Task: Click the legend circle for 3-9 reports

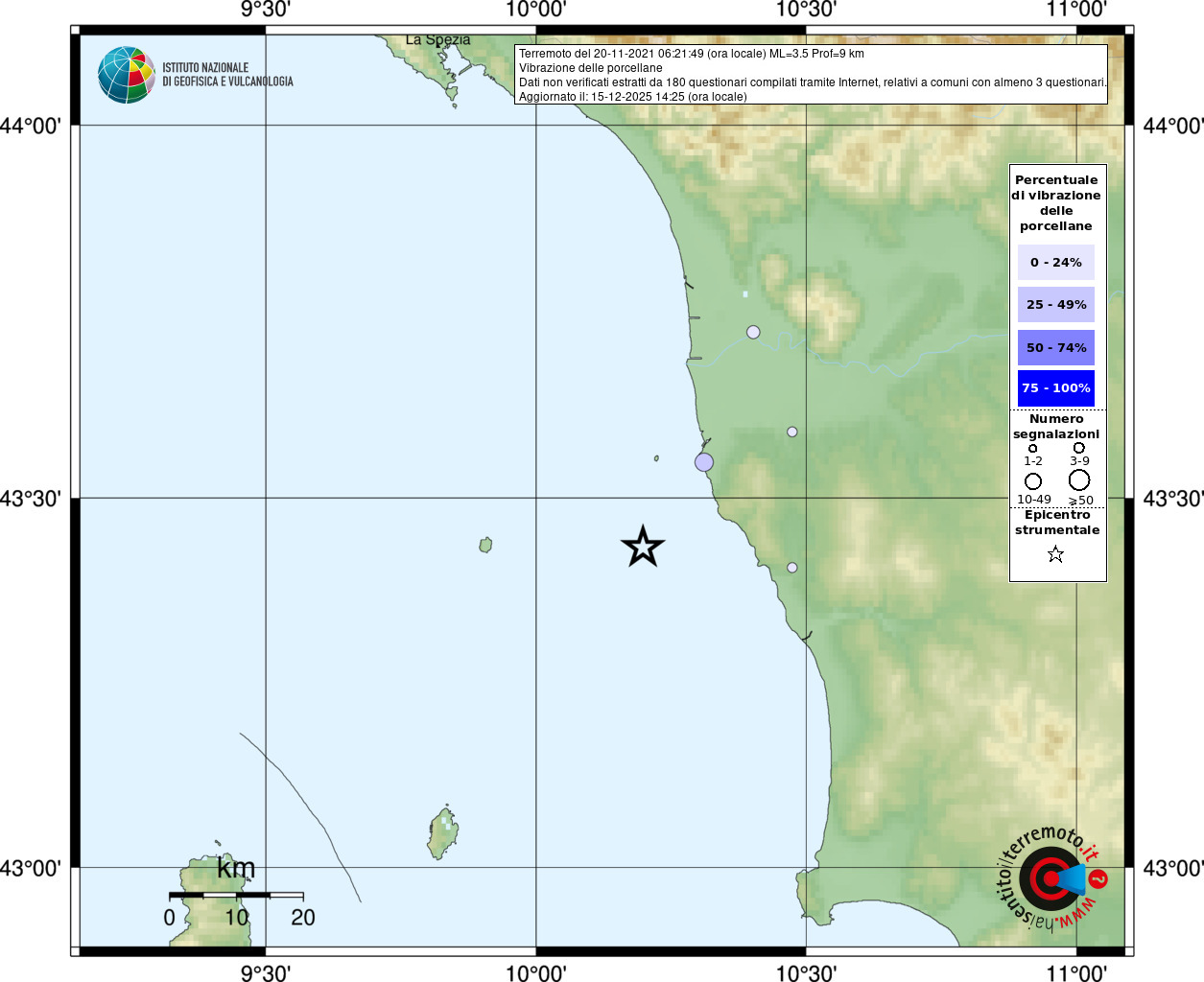Action: point(1079,448)
